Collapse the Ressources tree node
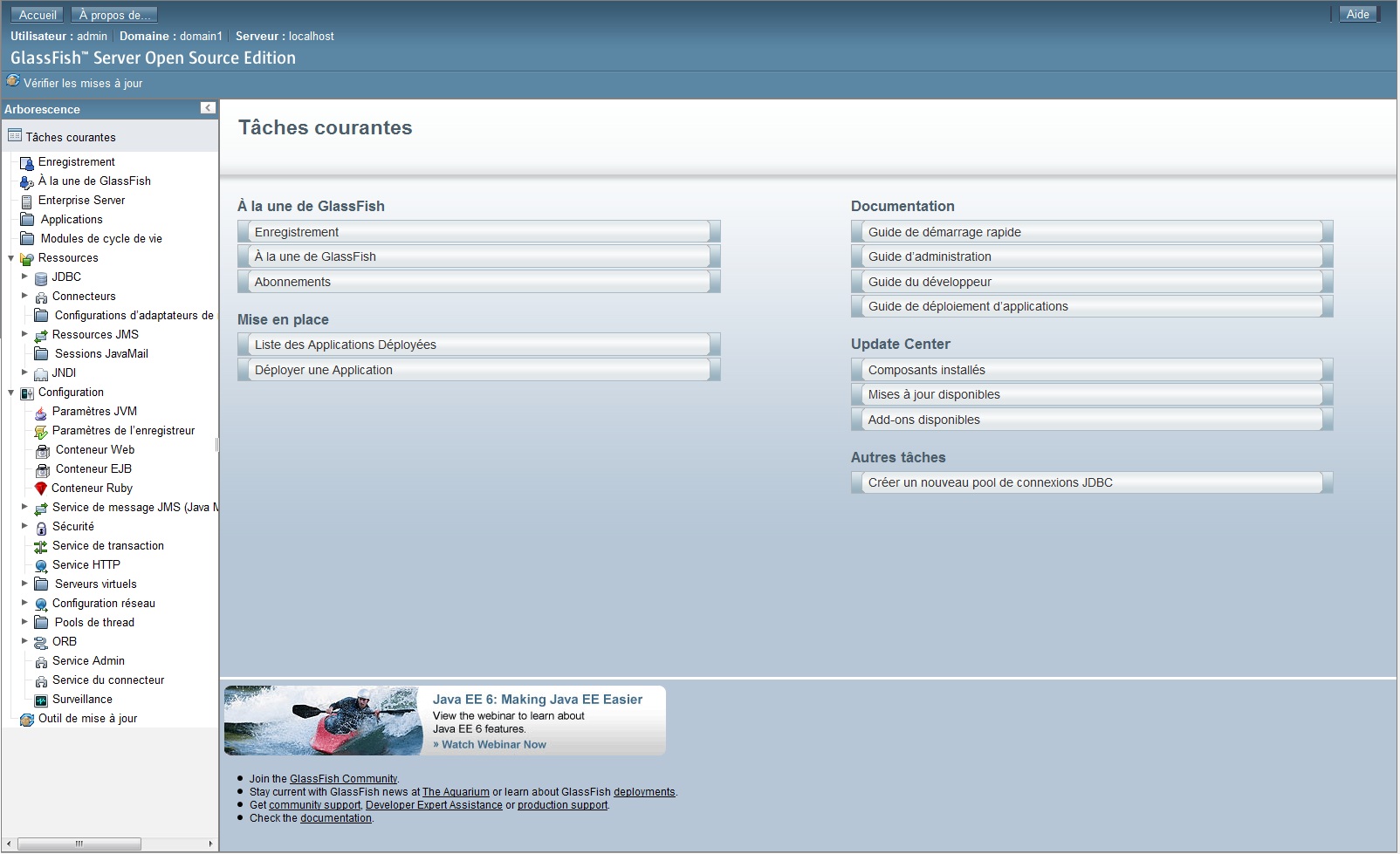Image resolution: width=1400 pixels, height=854 pixels. coord(11,258)
